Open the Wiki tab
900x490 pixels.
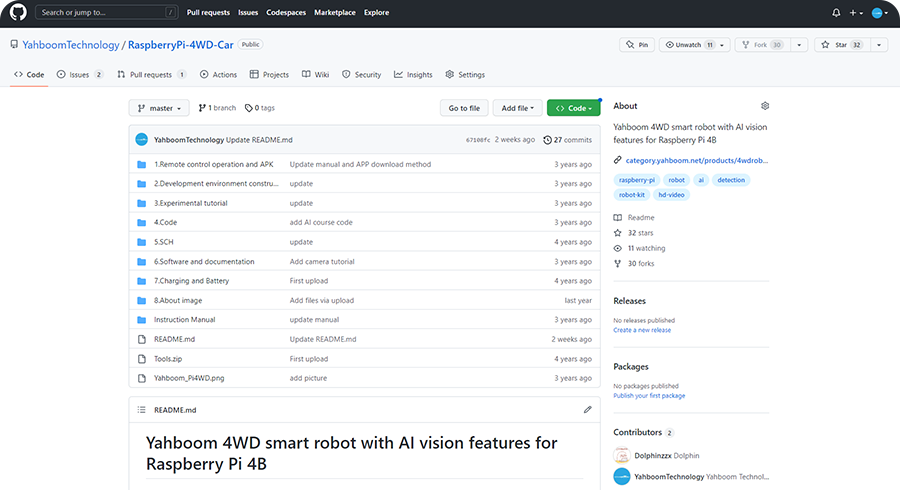tap(316, 75)
